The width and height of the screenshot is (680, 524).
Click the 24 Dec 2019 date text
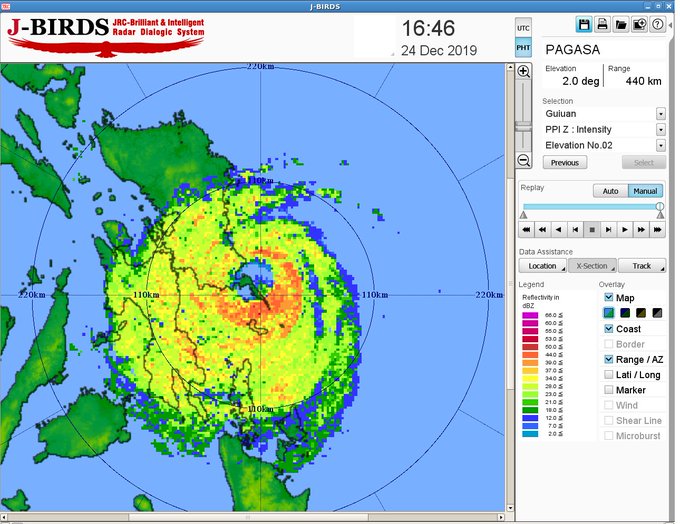click(x=439, y=51)
